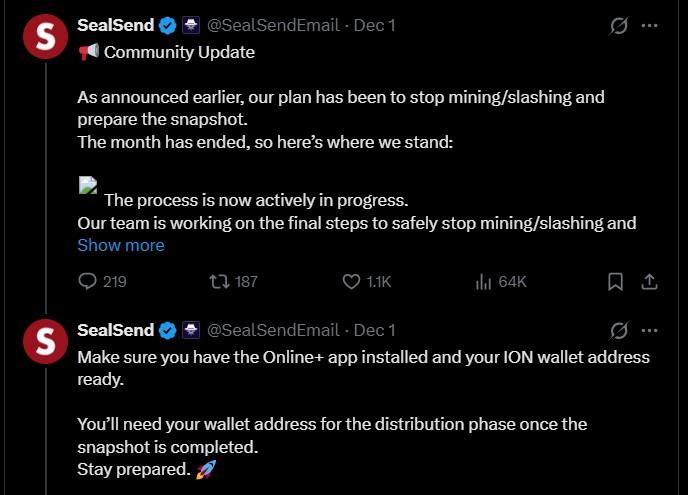Open Dec 1 timestamp of Community Update post
The image size is (688, 495).
click(x=375, y=26)
